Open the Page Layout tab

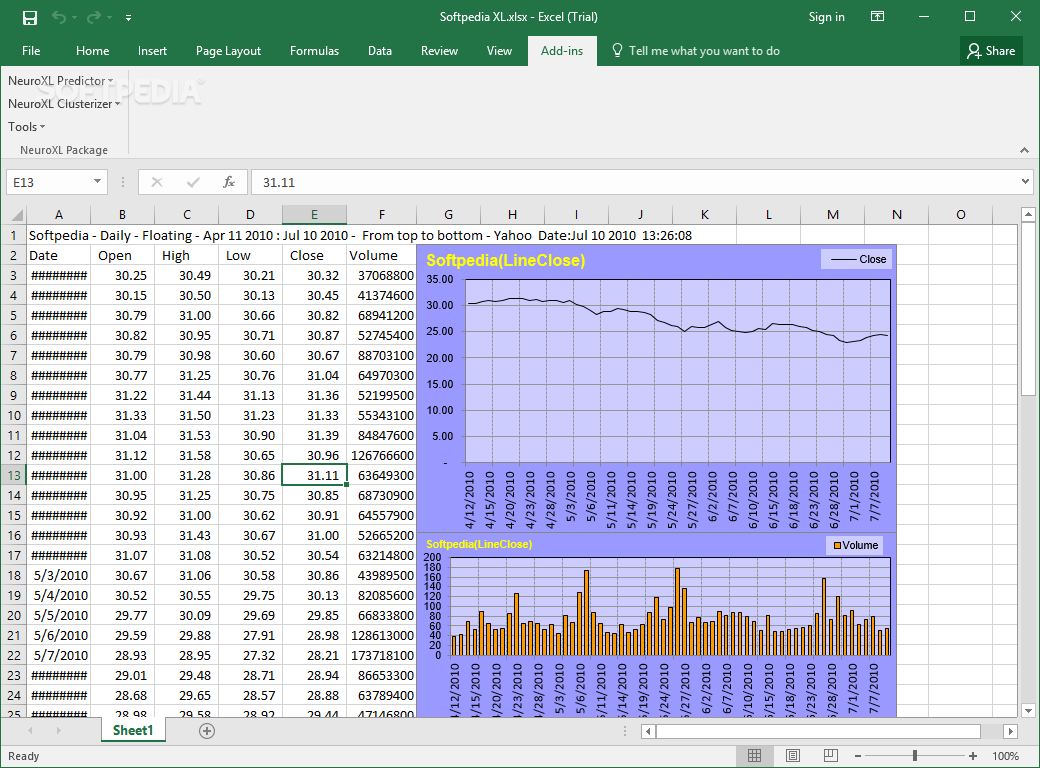point(228,50)
